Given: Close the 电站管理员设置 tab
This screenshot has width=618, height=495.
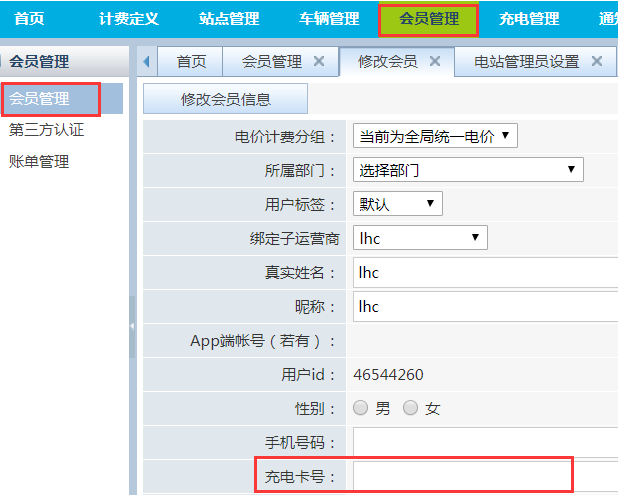Looking at the screenshot, I should (x=597, y=61).
